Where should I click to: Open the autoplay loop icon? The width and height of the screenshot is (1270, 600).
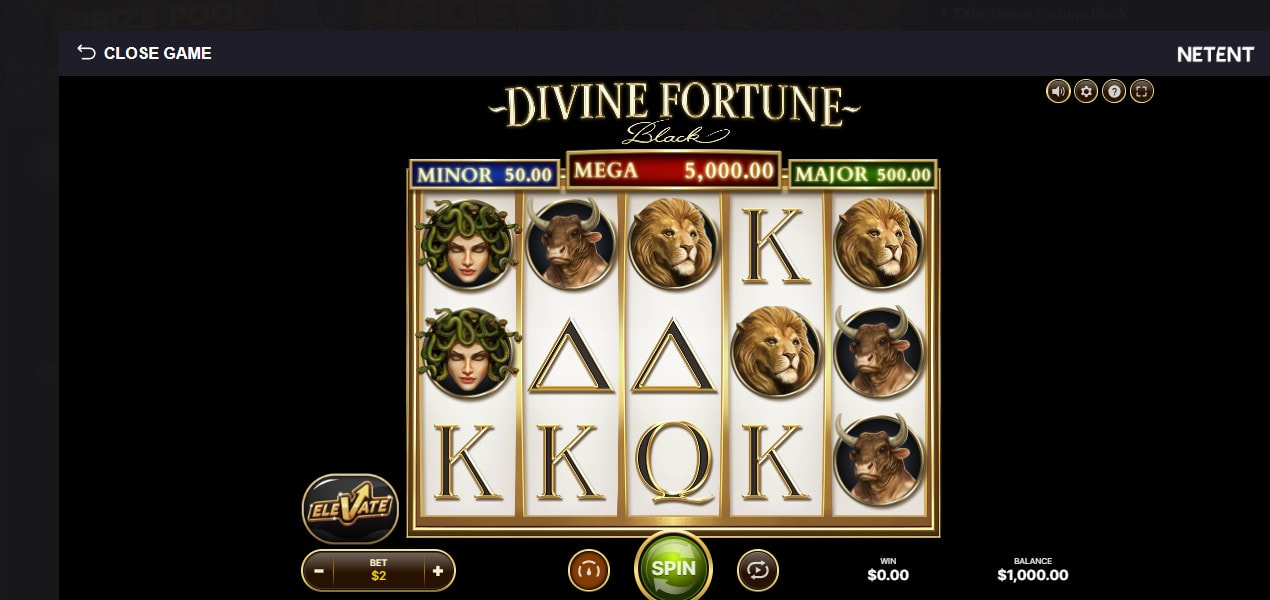(x=758, y=570)
